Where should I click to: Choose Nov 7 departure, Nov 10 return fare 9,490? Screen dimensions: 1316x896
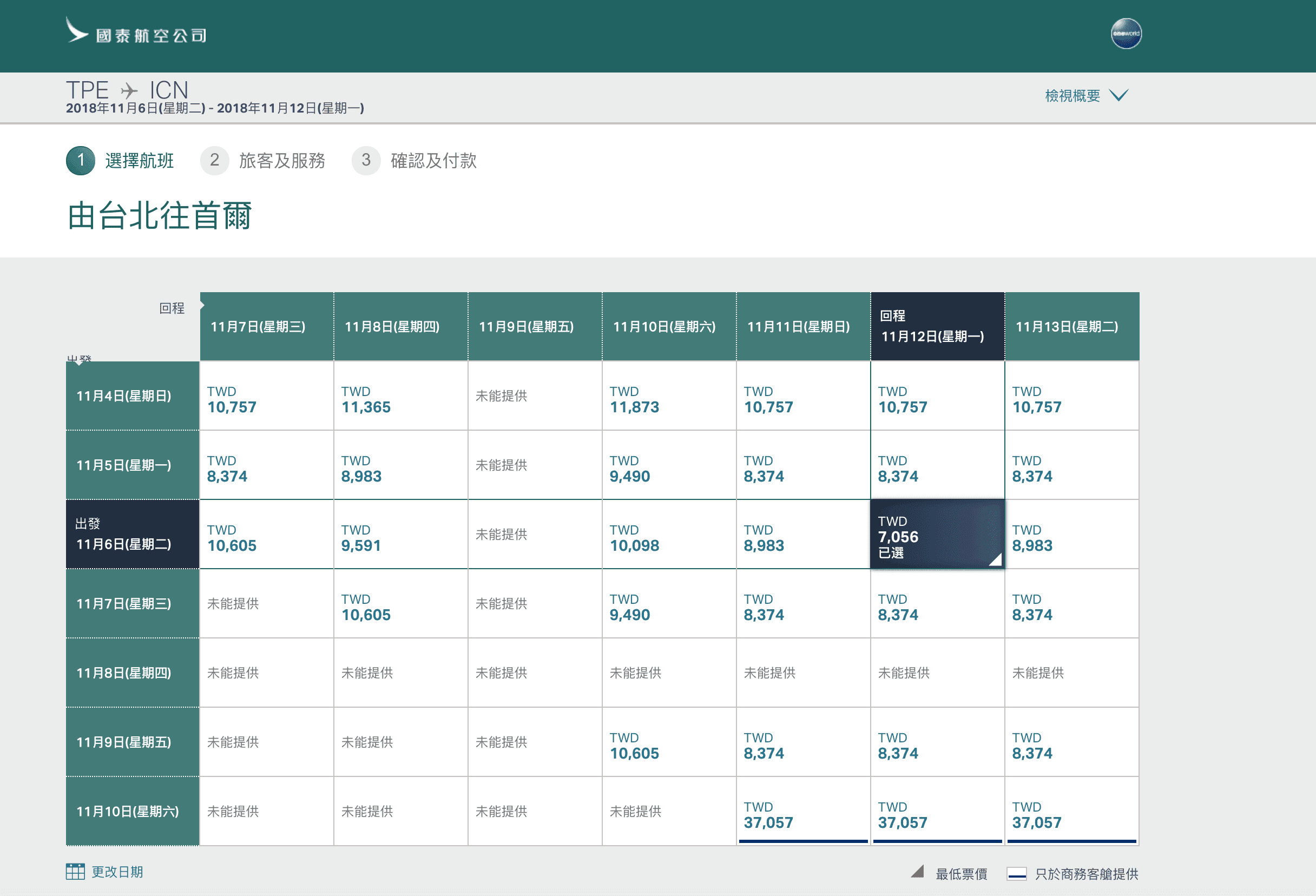coord(669,604)
